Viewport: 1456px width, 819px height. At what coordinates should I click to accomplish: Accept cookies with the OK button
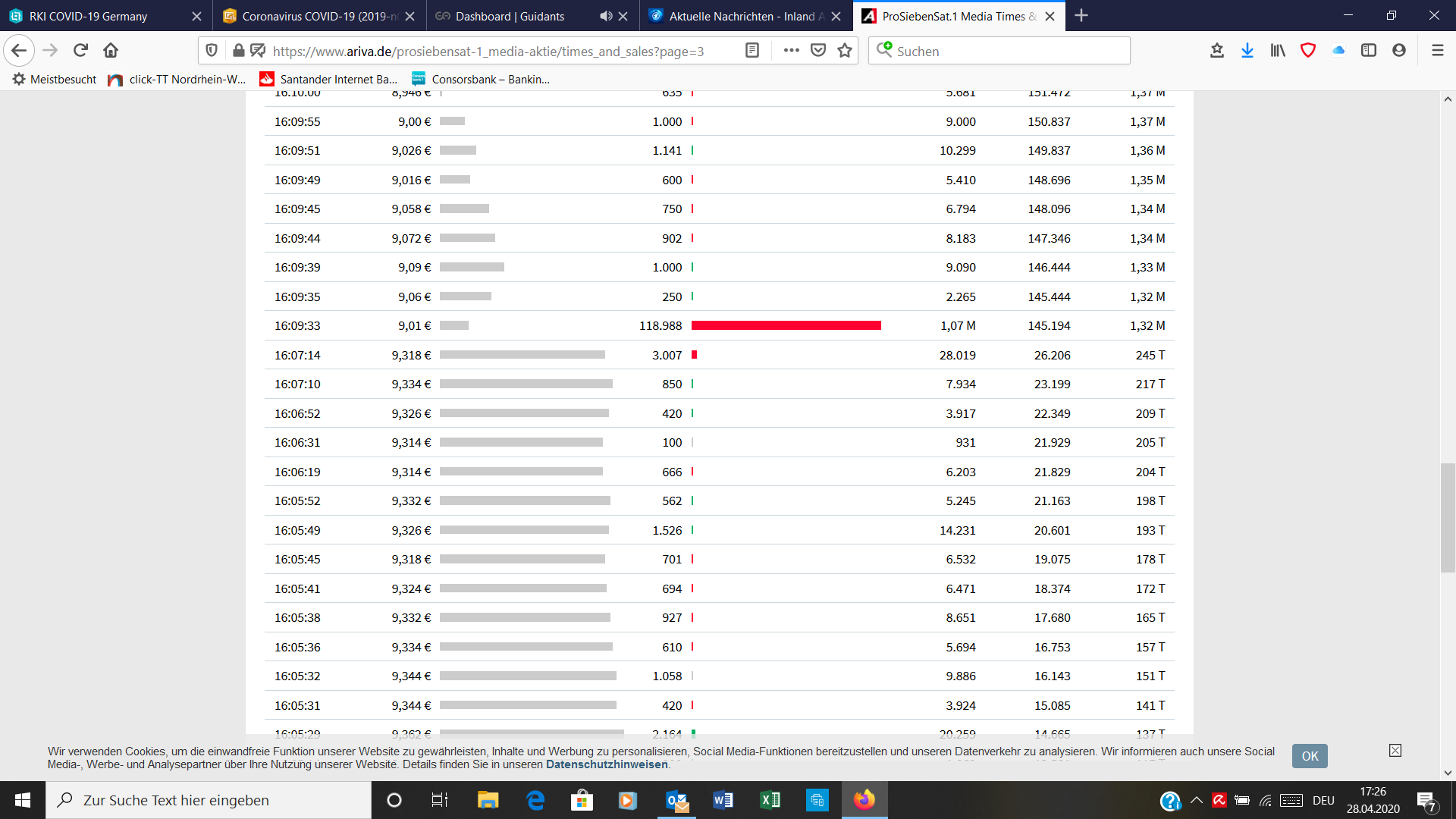coord(1310,756)
